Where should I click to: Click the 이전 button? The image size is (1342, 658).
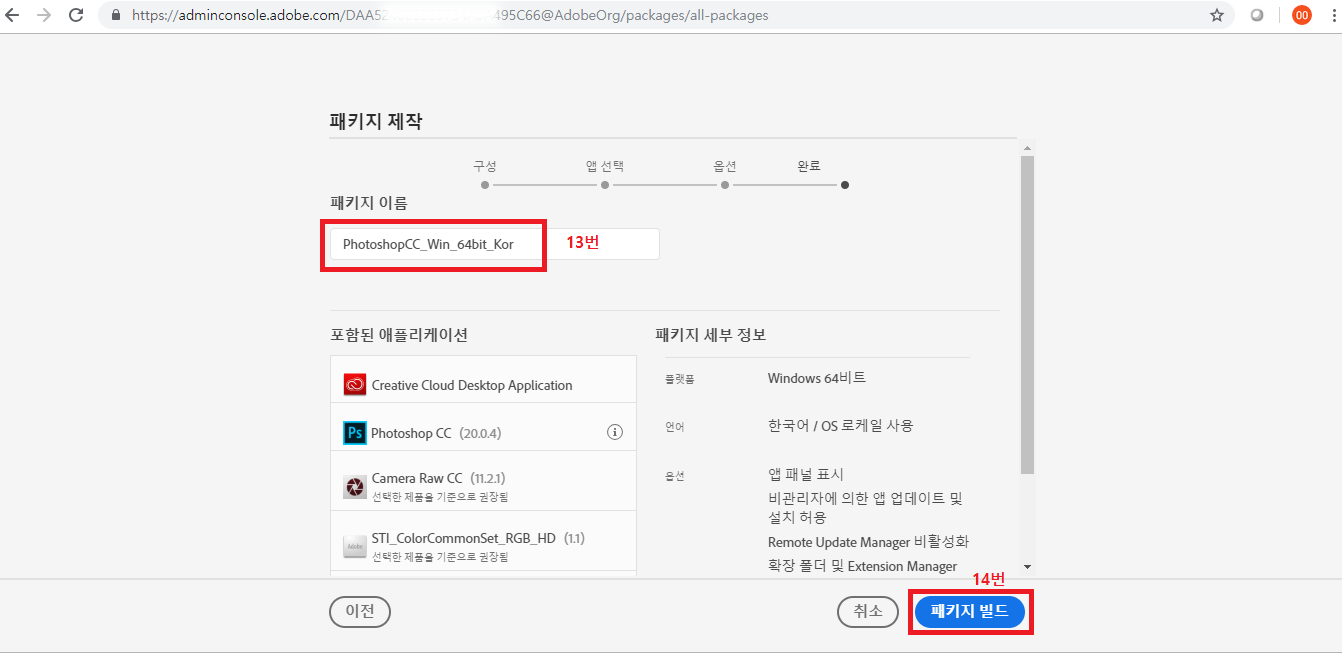click(360, 612)
